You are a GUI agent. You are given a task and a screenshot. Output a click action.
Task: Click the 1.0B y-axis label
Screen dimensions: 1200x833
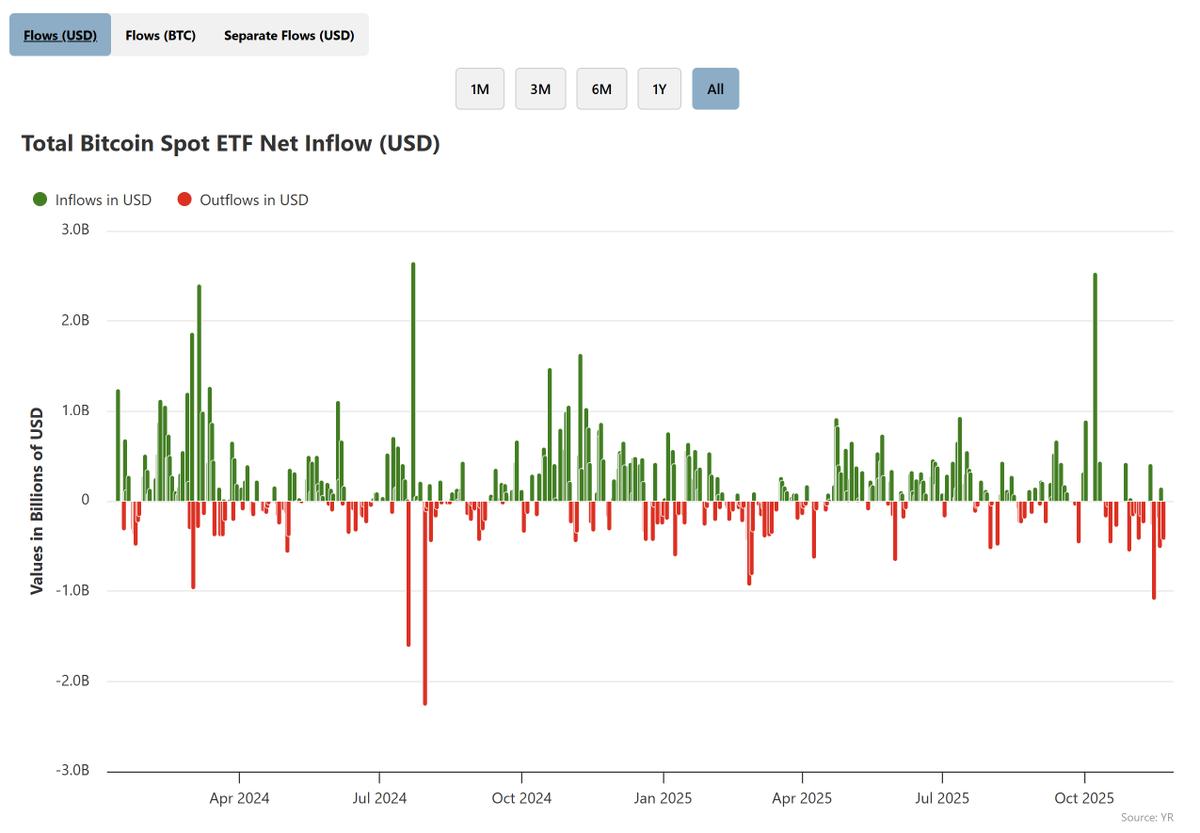click(x=73, y=411)
